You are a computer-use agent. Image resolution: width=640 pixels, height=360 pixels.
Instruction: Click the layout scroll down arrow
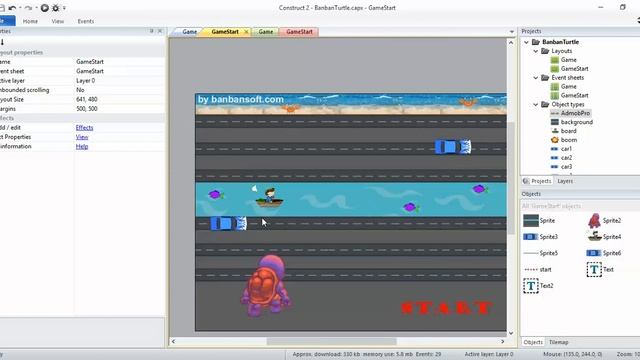[x=511, y=333]
